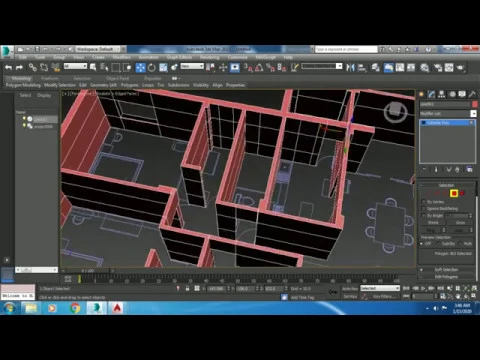This screenshot has width=480, height=360.
Task: Expand the Soft Selection rollout
Action: click(446, 269)
